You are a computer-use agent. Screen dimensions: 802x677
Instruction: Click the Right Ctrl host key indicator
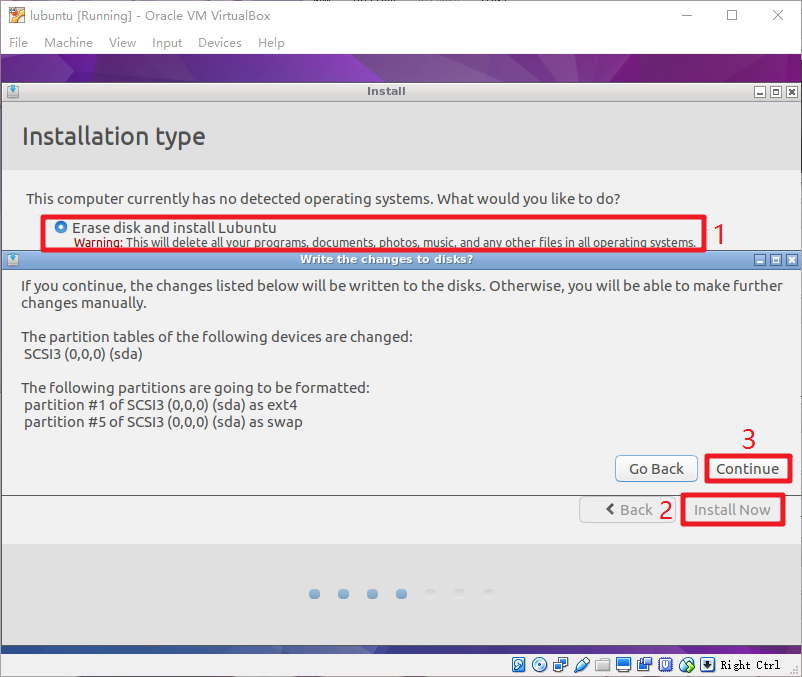(749, 665)
